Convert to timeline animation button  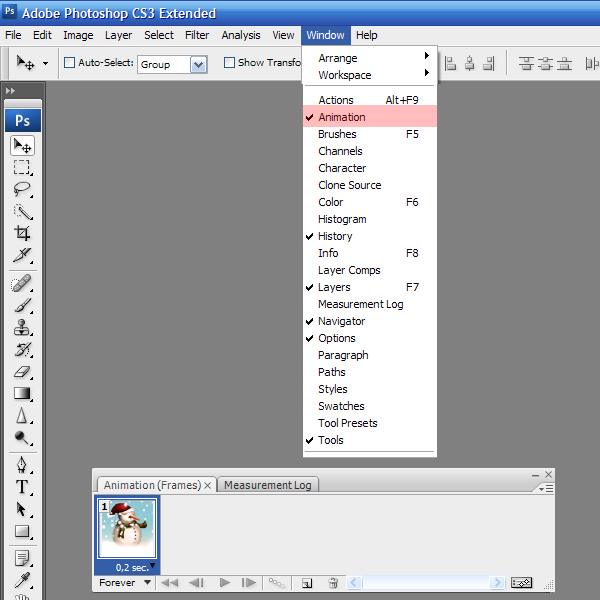[x=522, y=583]
